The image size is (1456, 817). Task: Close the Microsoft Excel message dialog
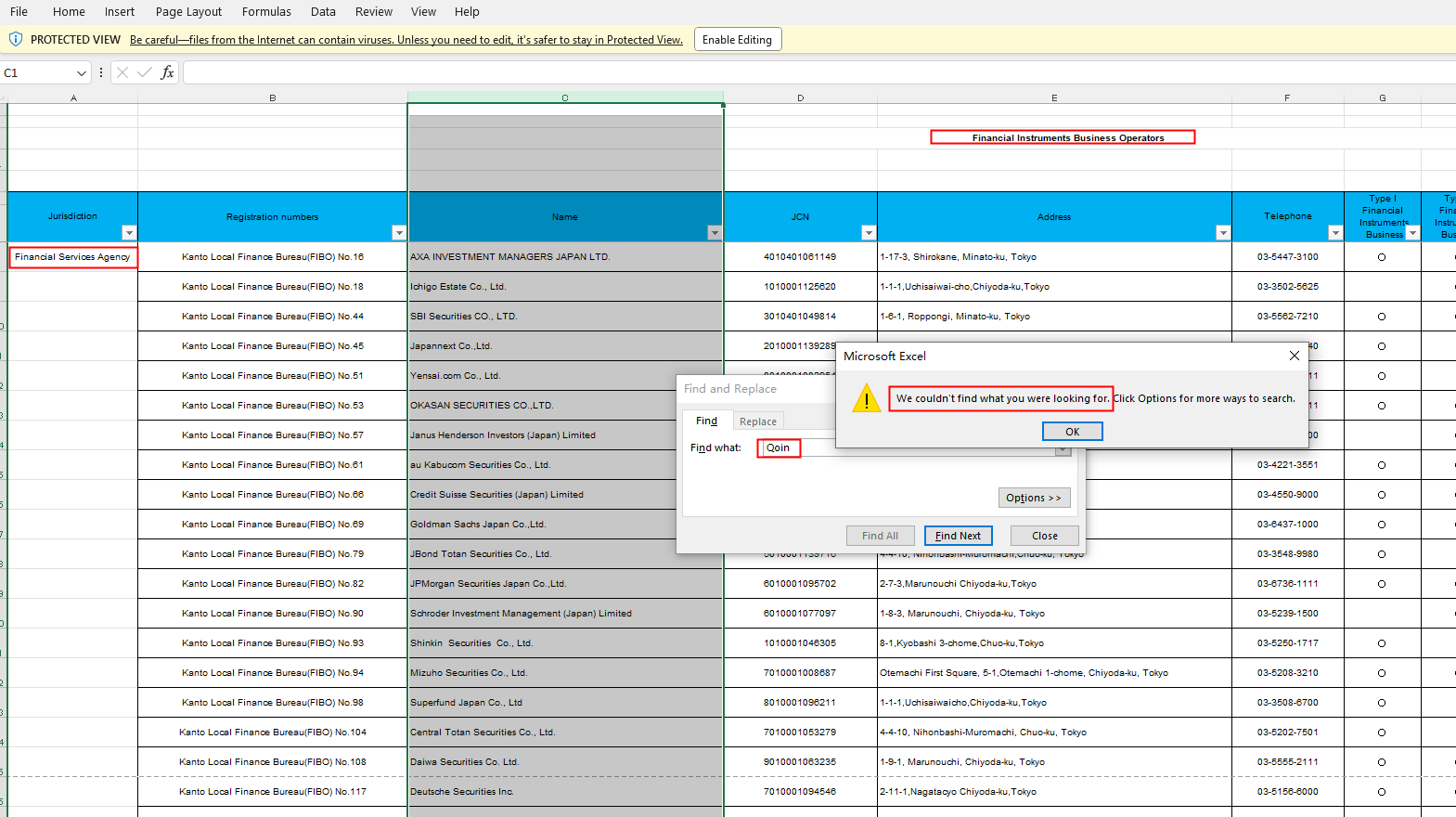click(1294, 356)
